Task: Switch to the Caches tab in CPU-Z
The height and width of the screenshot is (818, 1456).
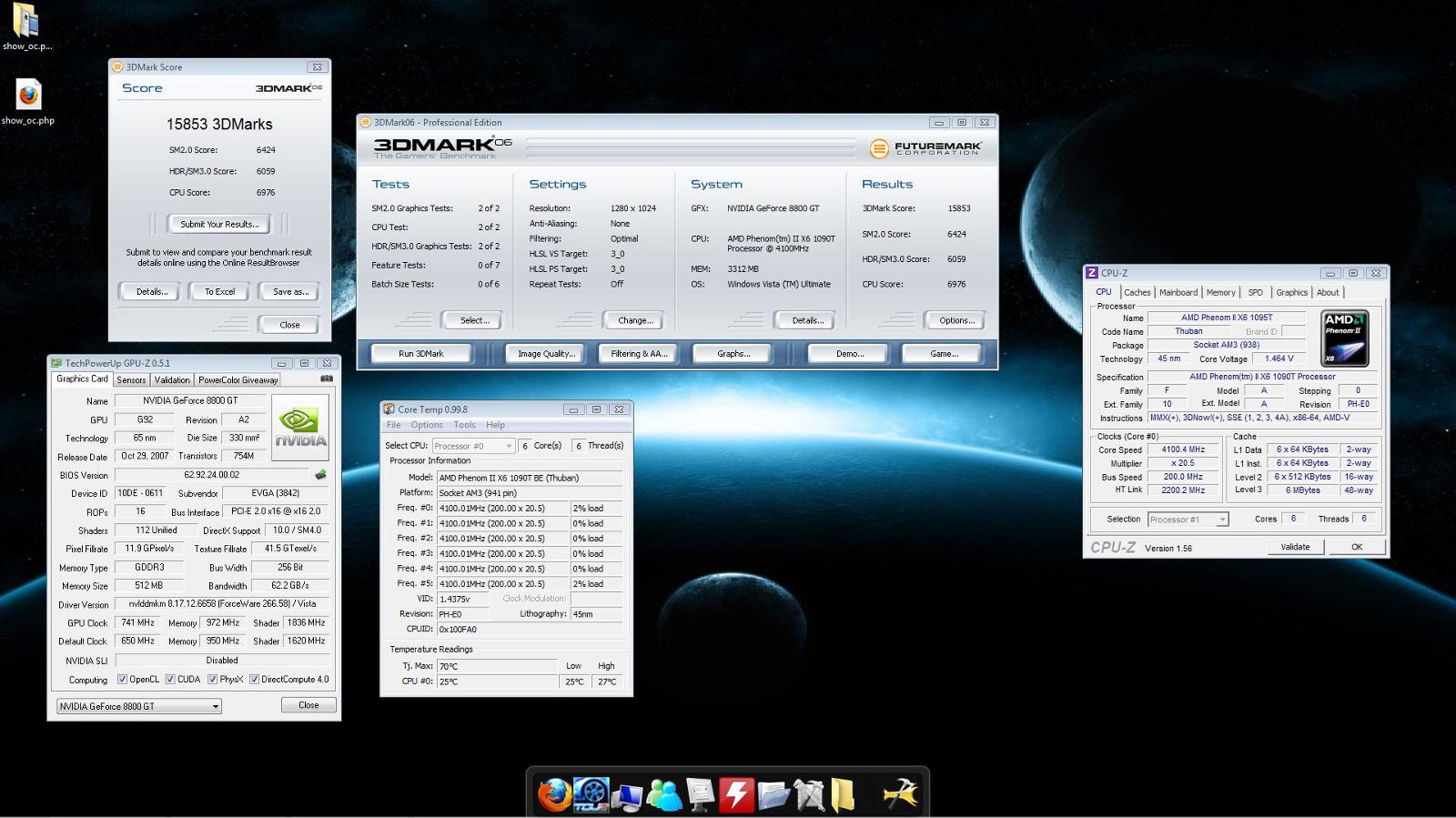Action: (x=1137, y=292)
